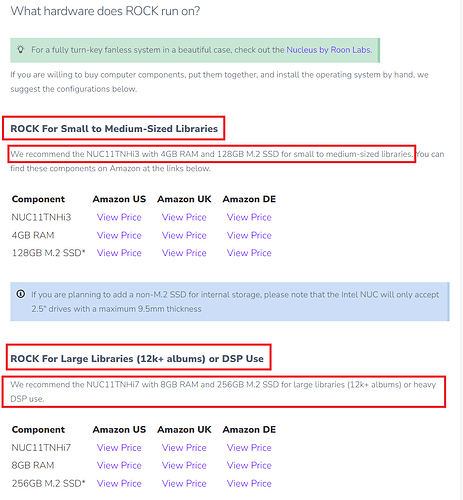View Amazon DE price for 256GB M.2 SSD
463x500 pixels.
[249, 483]
